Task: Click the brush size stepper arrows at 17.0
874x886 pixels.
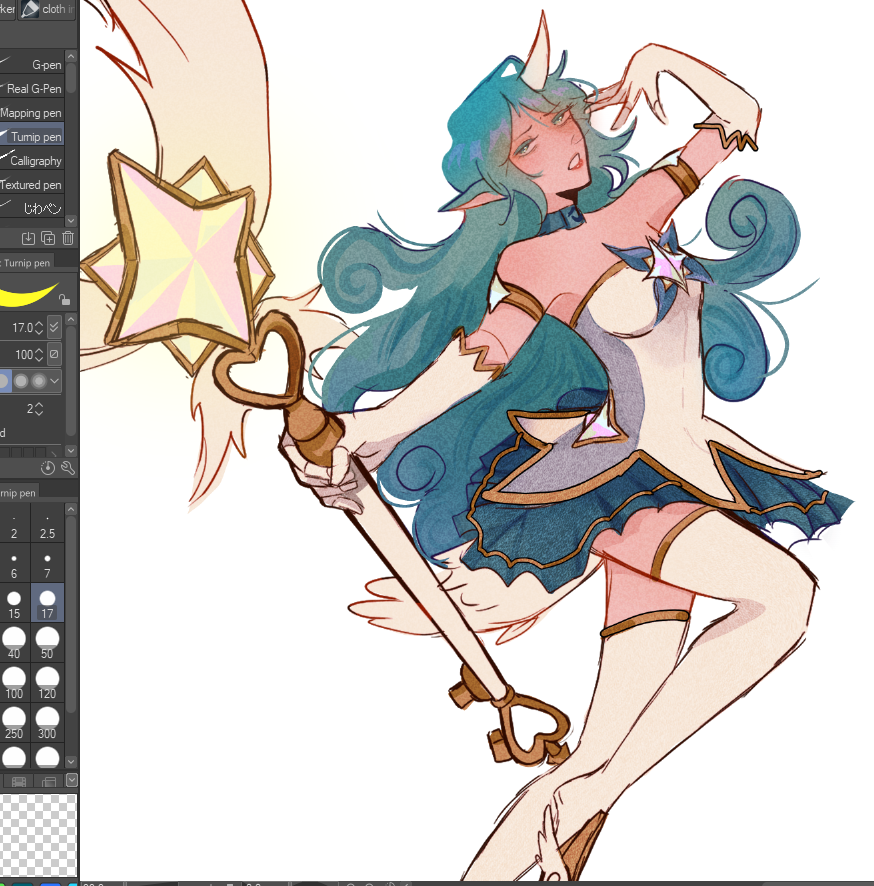Action: pyautogui.click(x=39, y=328)
